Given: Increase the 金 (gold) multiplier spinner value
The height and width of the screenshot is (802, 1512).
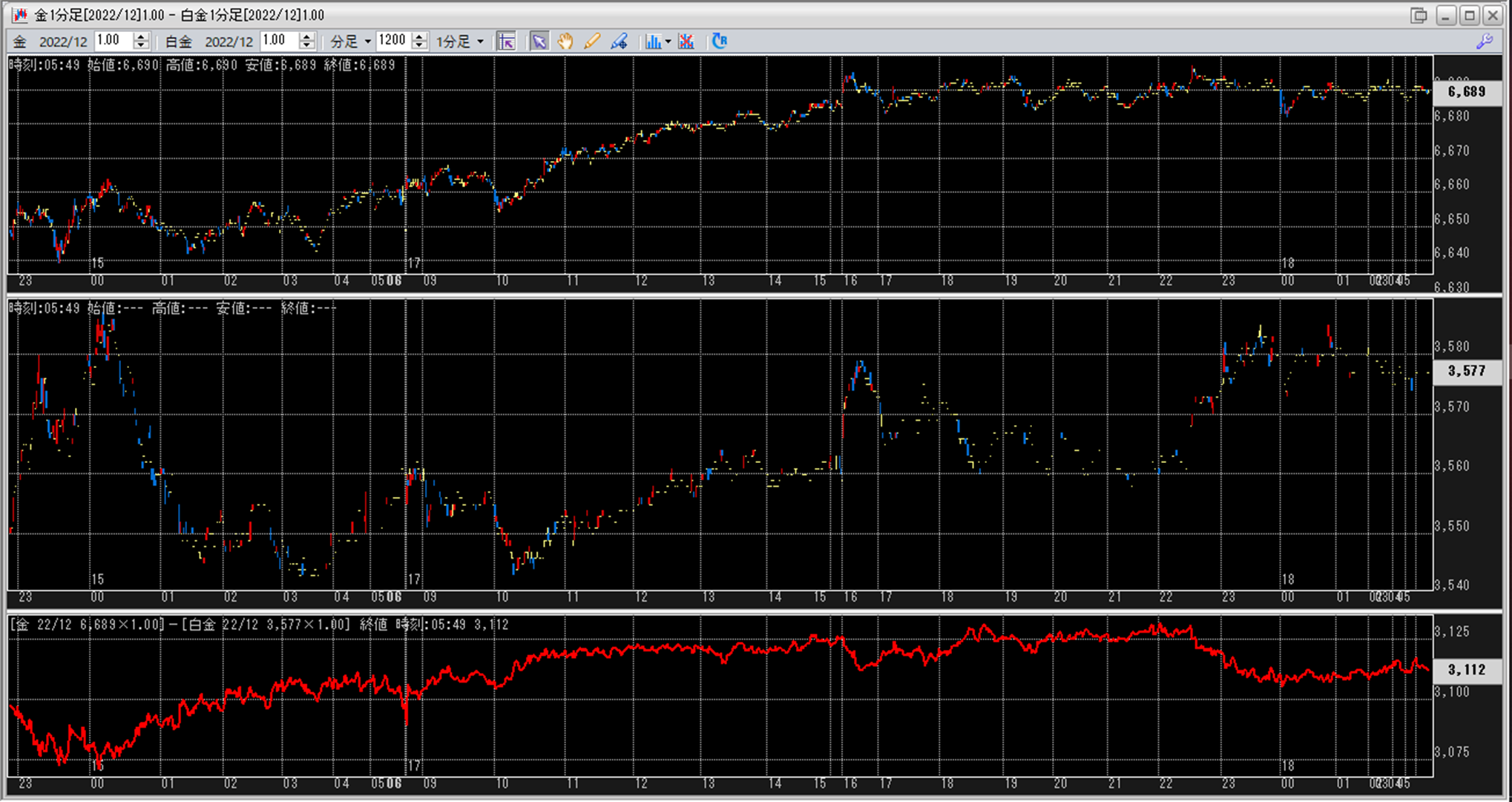Looking at the screenshot, I should (141, 37).
